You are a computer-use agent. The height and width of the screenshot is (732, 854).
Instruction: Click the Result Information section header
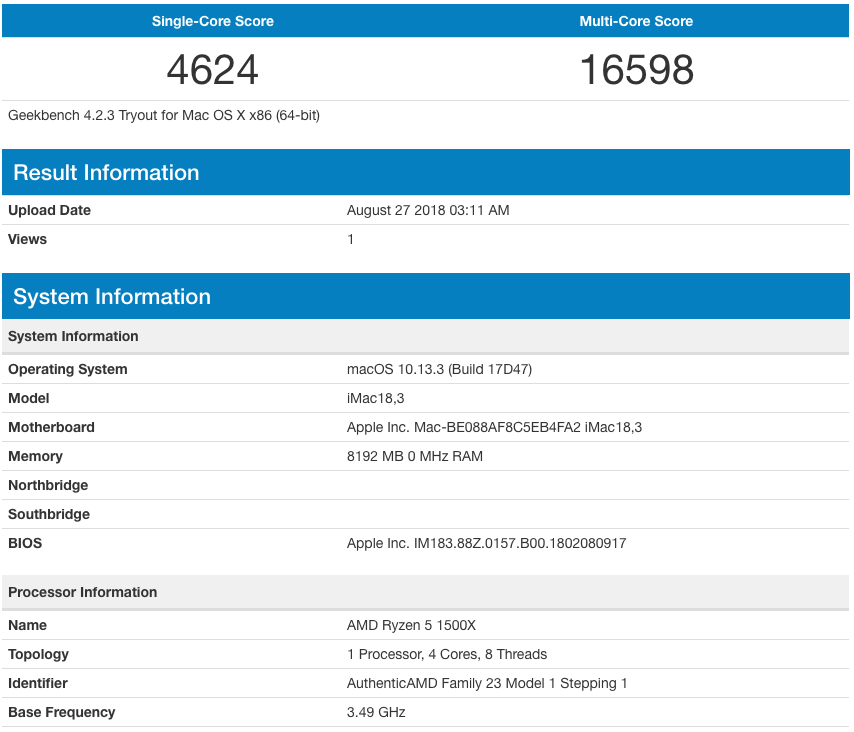click(x=426, y=172)
